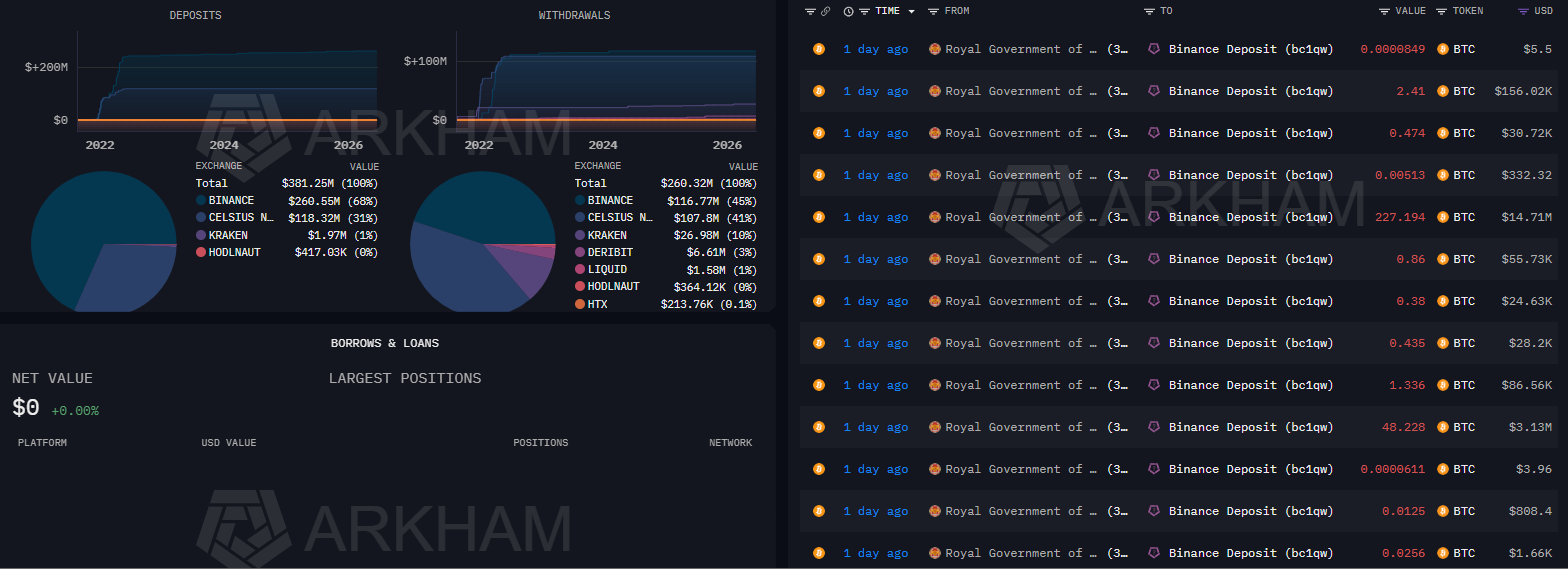Image resolution: width=1568 pixels, height=569 pixels.
Task: Open the VALUE column filter
Action: tap(1384, 11)
